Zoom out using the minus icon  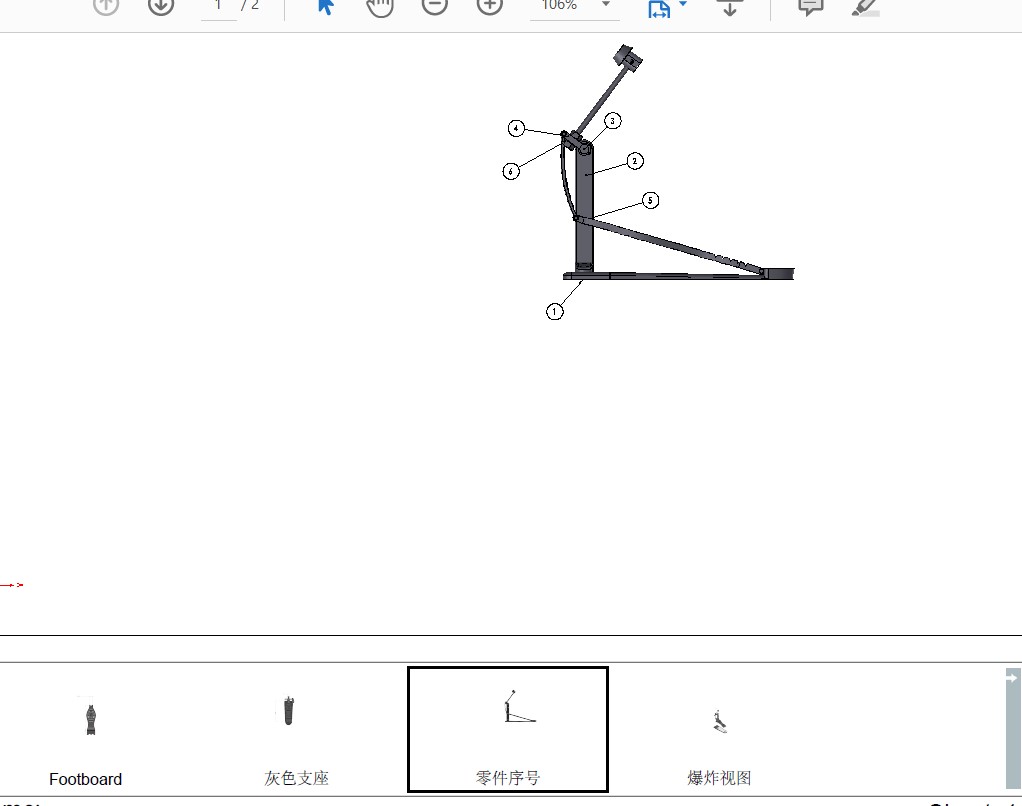point(434,6)
